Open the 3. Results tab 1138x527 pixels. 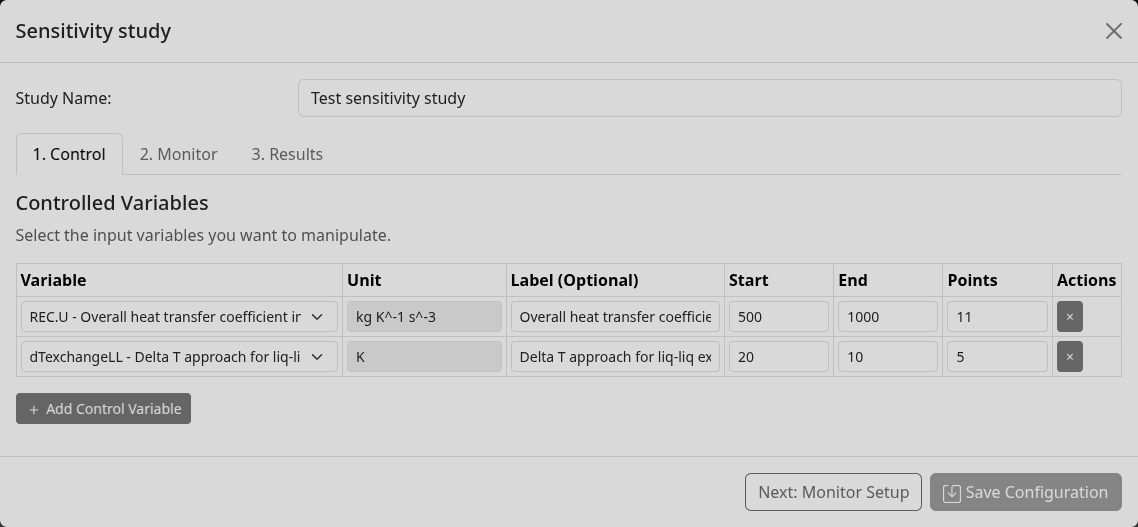[287, 154]
